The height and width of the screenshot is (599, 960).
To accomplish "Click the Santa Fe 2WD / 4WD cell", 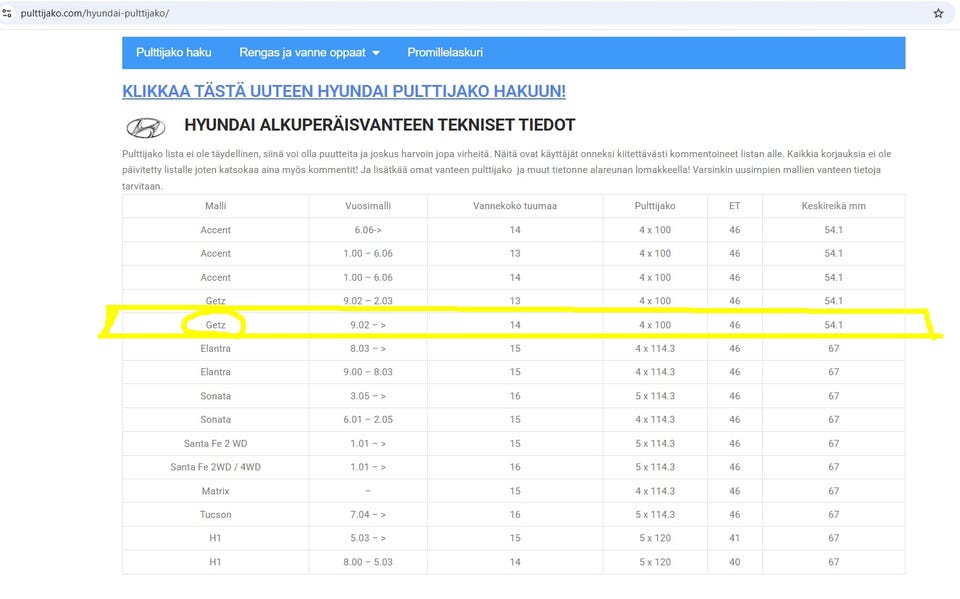I will pos(216,467).
